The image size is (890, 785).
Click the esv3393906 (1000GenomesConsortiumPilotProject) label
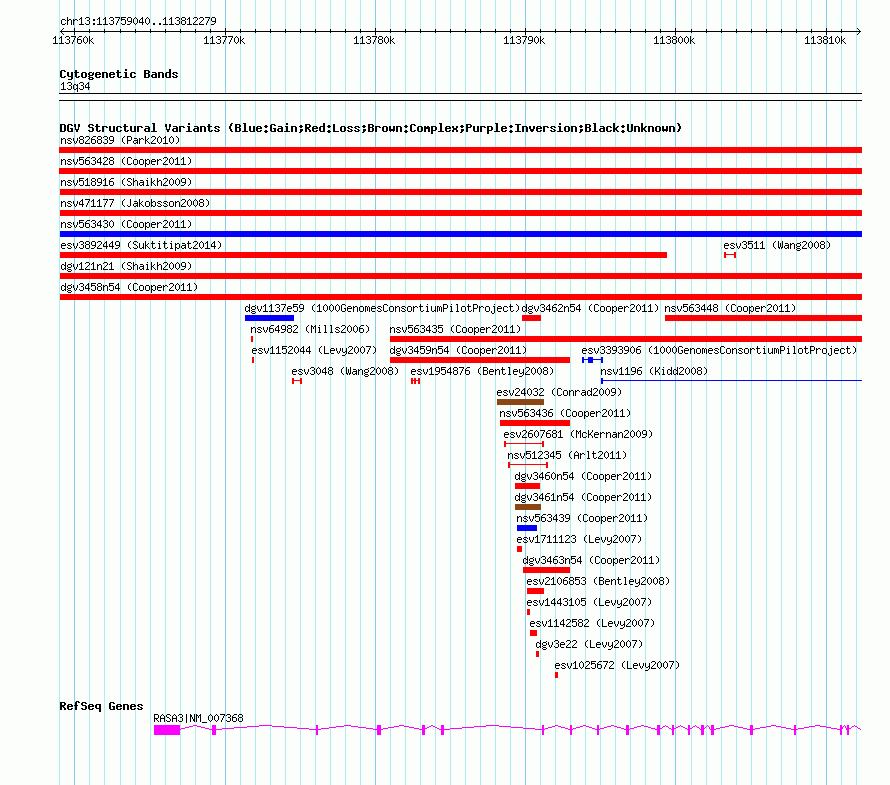719,350
